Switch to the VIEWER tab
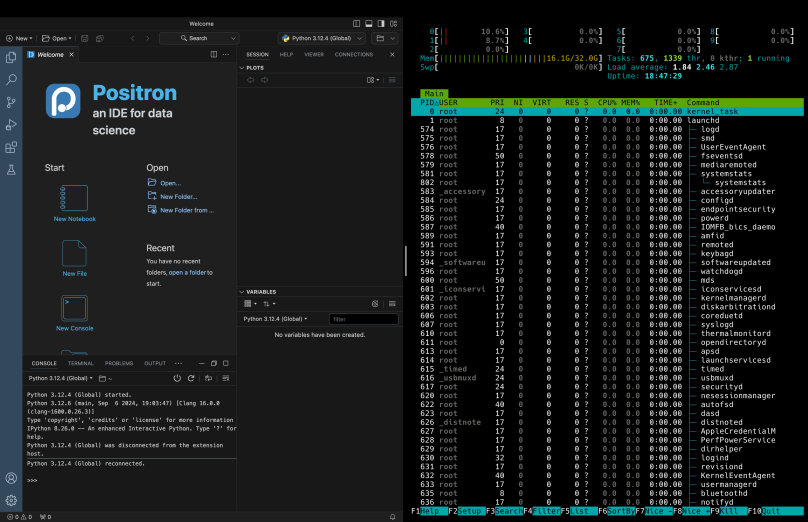The image size is (808, 522). pos(314,54)
